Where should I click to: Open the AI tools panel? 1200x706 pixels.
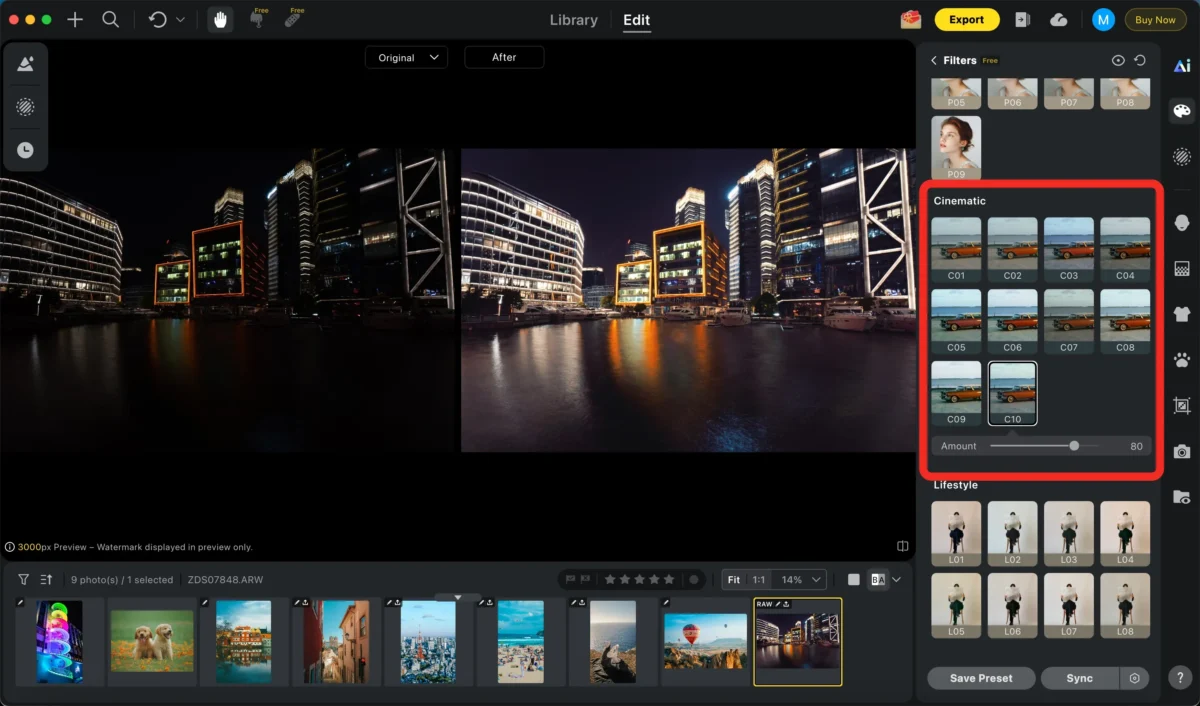(1182, 65)
